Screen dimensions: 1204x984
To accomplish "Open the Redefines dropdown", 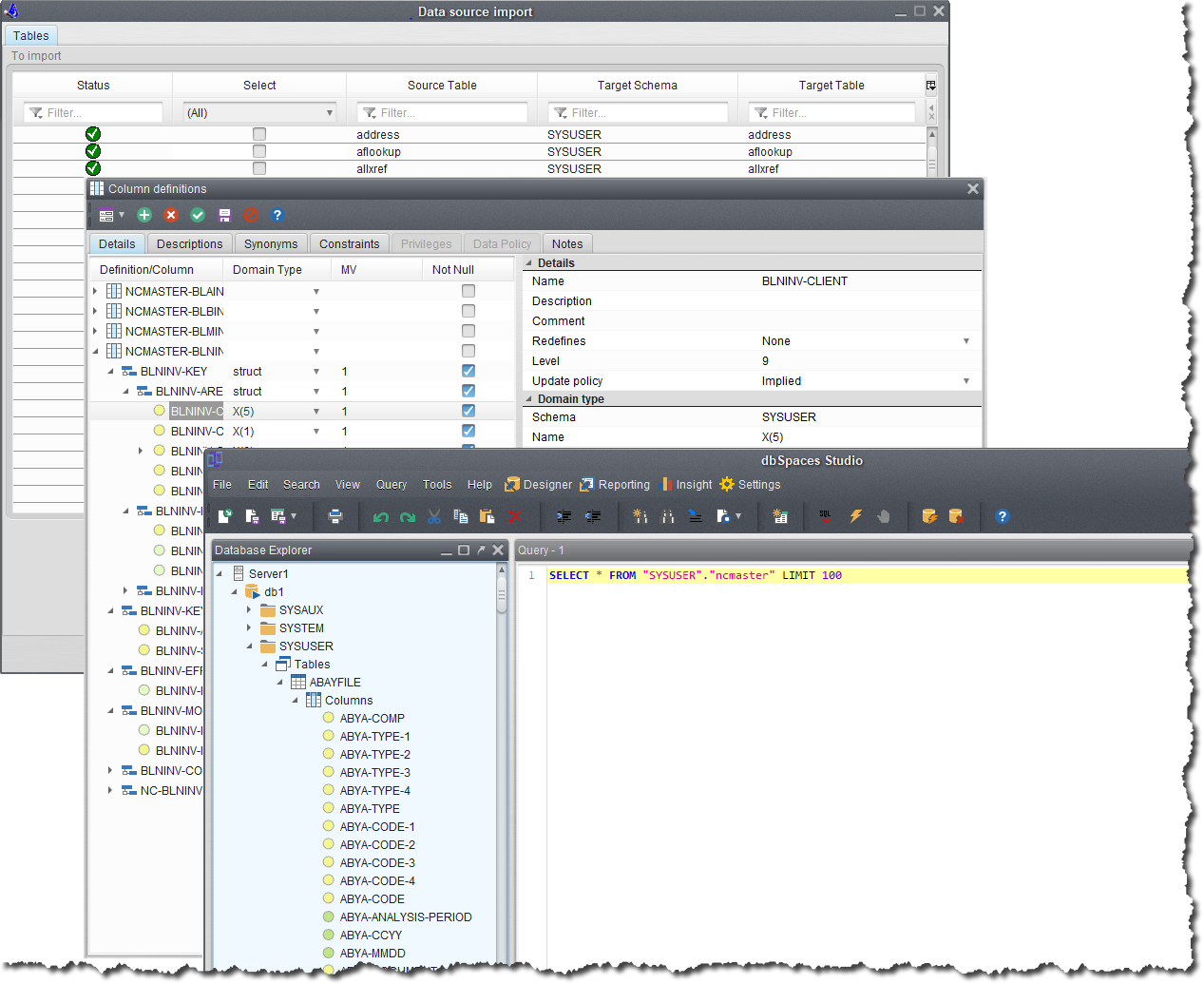I will click(x=965, y=341).
